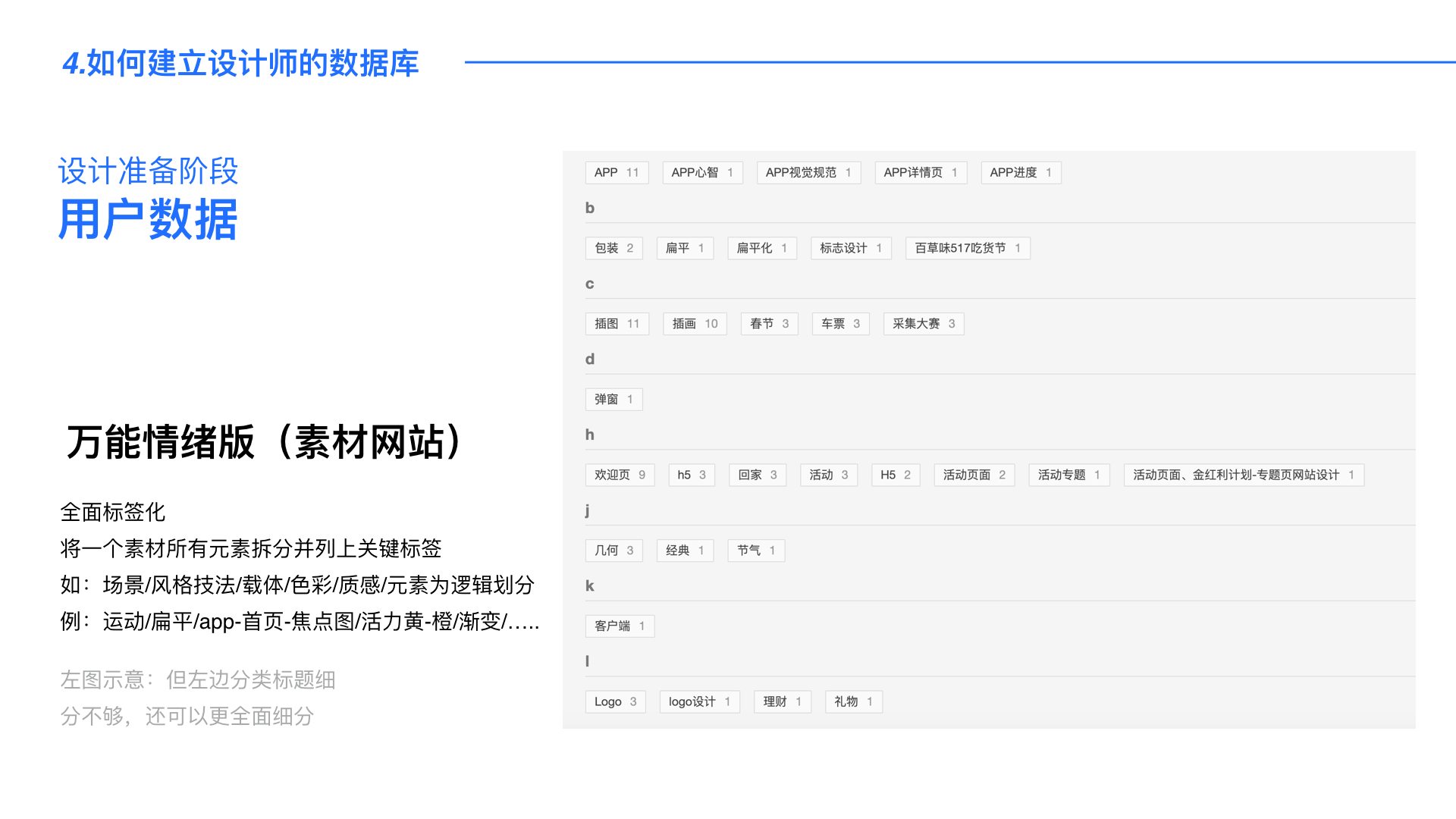Screen dimensions: 1456x819
Task: Select the APP心智 tag
Action: tap(701, 173)
